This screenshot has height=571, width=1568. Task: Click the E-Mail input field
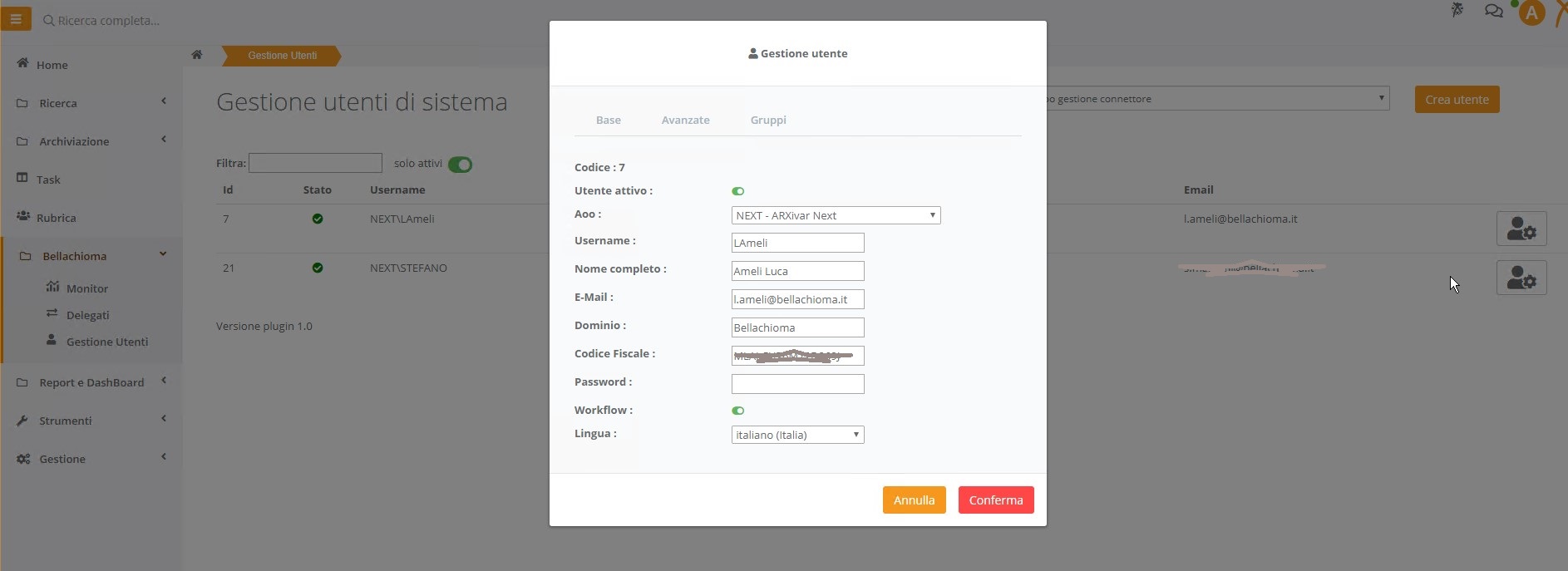(797, 299)
